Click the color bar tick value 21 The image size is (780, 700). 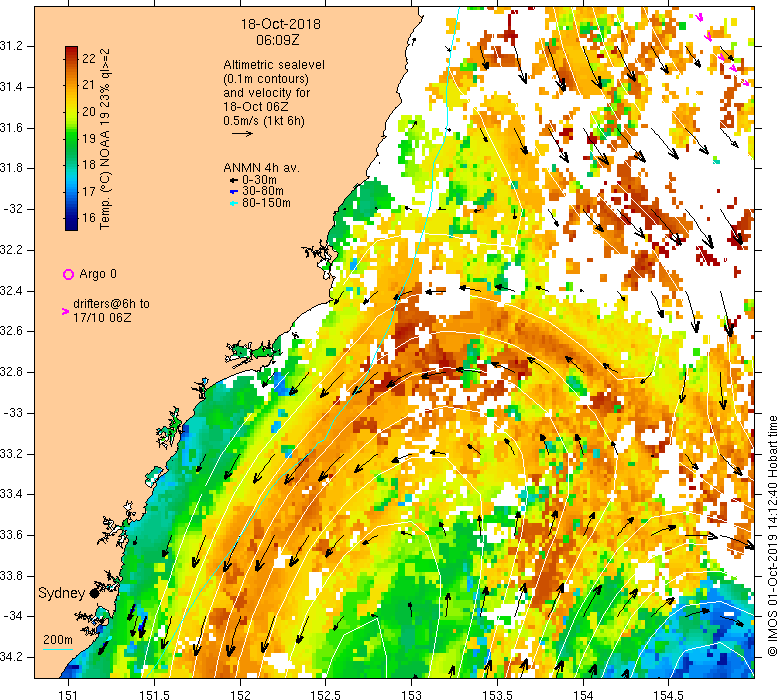coord(89,85)
